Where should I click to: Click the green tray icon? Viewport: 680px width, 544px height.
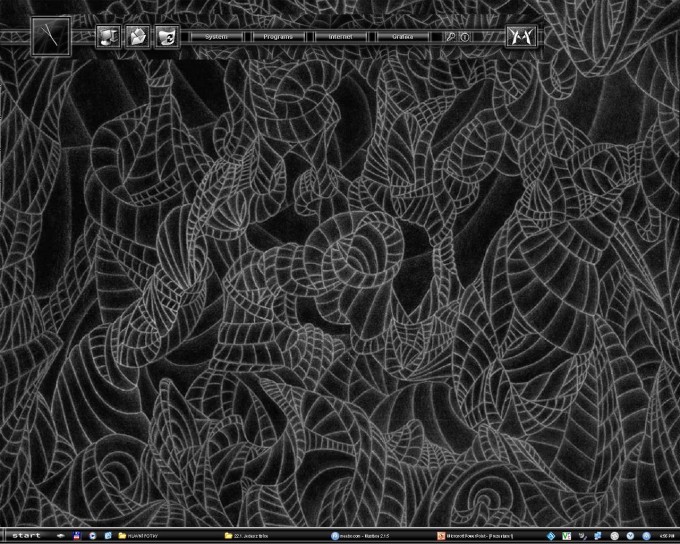[566, 536]
